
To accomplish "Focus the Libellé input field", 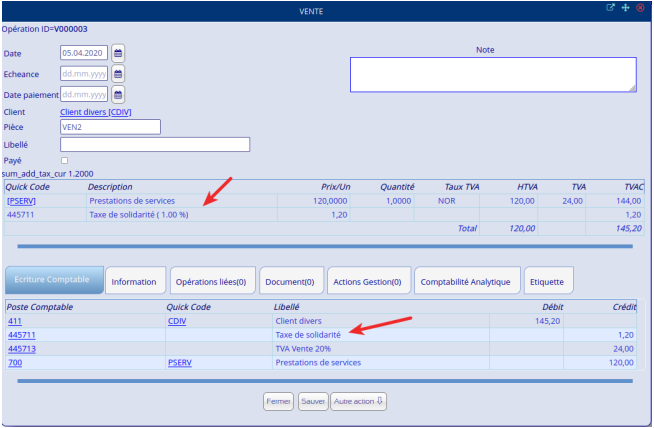I will tap(154, 144).
